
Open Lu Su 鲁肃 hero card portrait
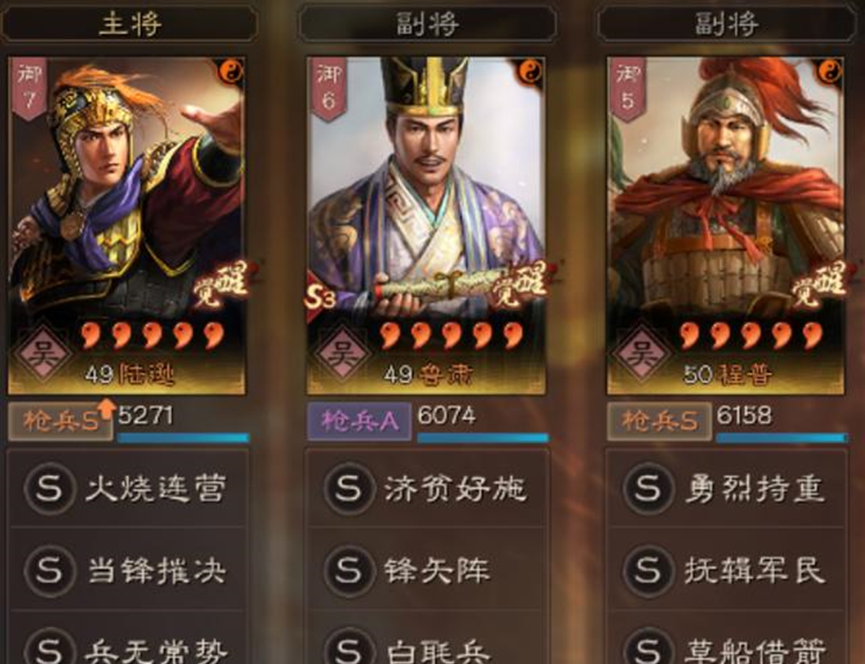[x=426, y=226]
